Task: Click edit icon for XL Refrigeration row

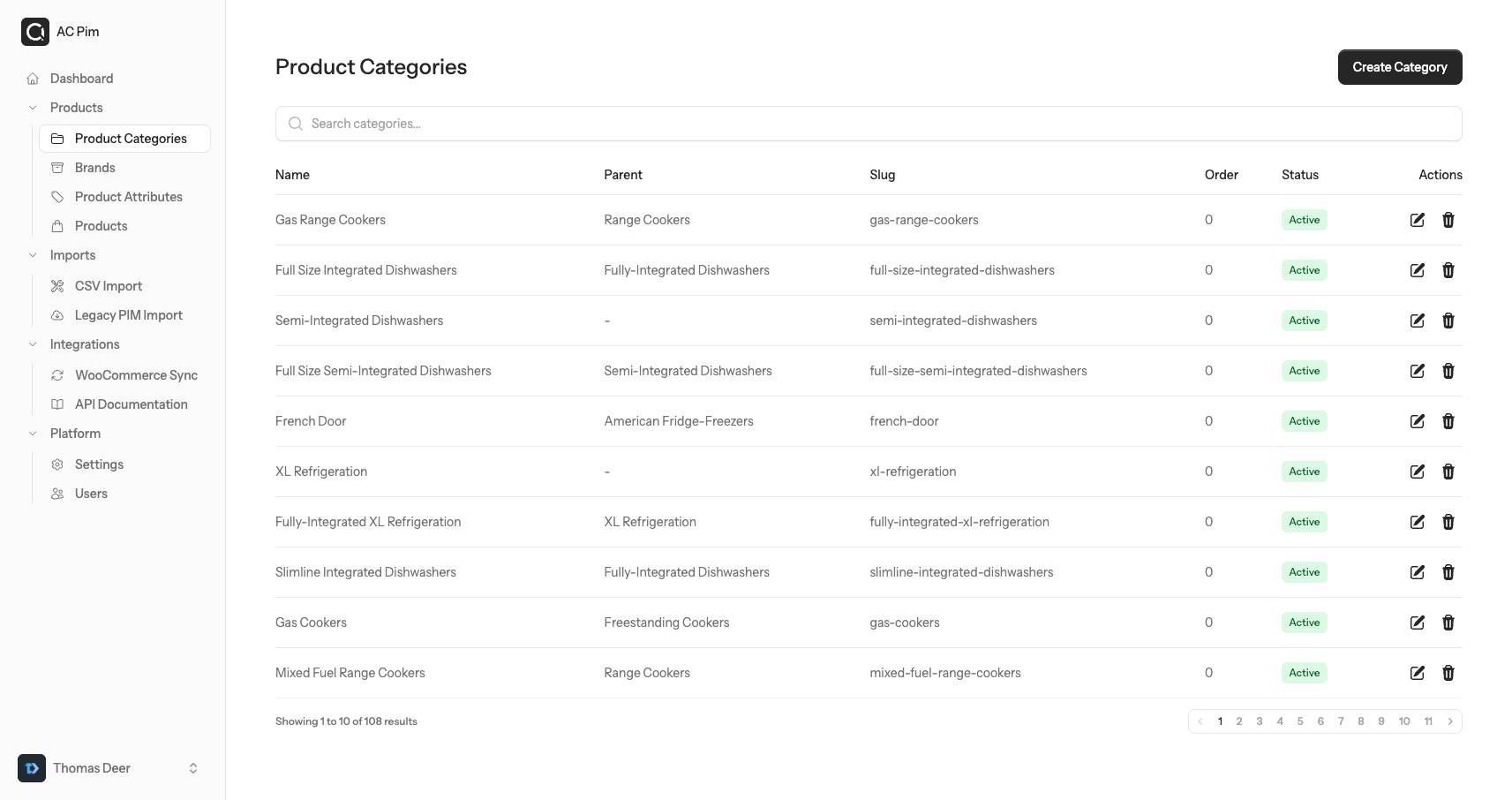Action: tap(1417, 472)
